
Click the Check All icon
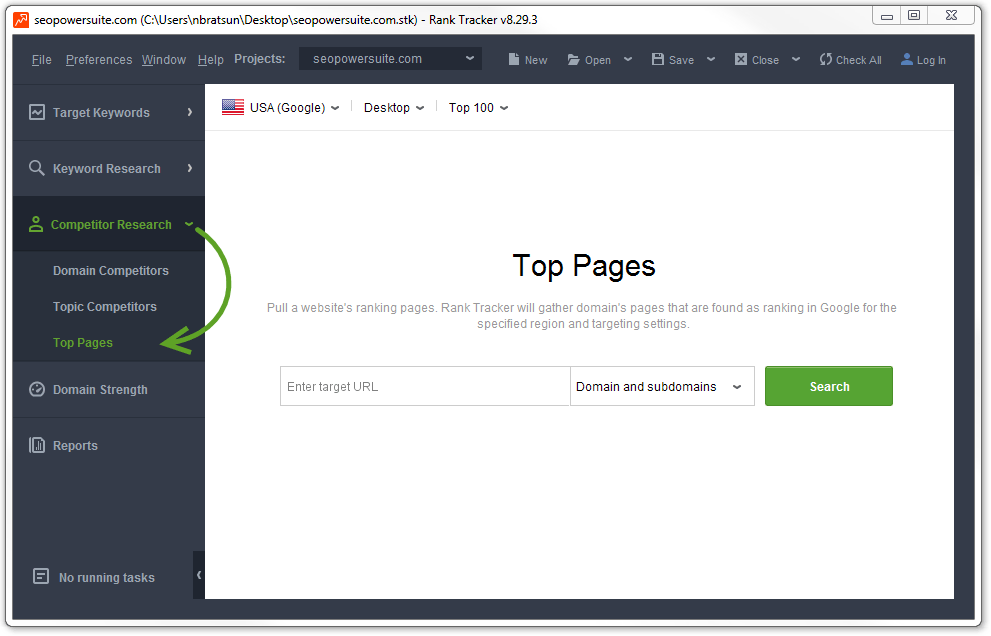pyautogui.click(x=827, y=59)
